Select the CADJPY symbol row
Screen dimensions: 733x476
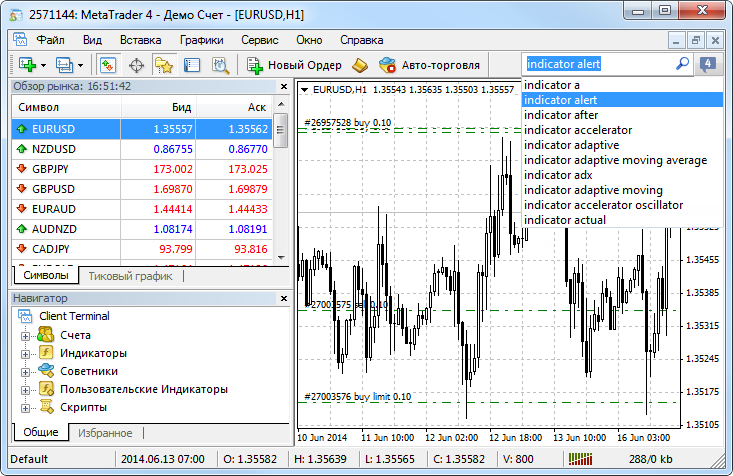pyautogui.click(x=142, y=249)
